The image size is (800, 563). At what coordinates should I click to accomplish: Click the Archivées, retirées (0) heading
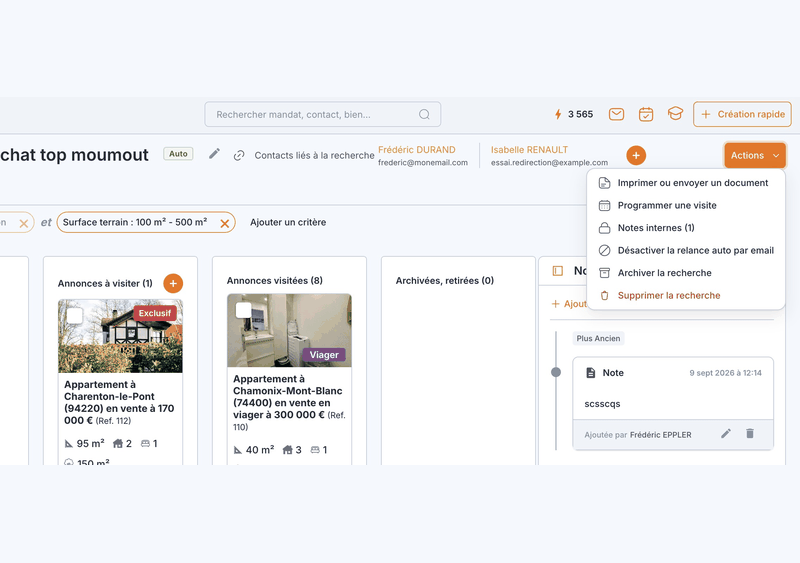pos(444,280)
